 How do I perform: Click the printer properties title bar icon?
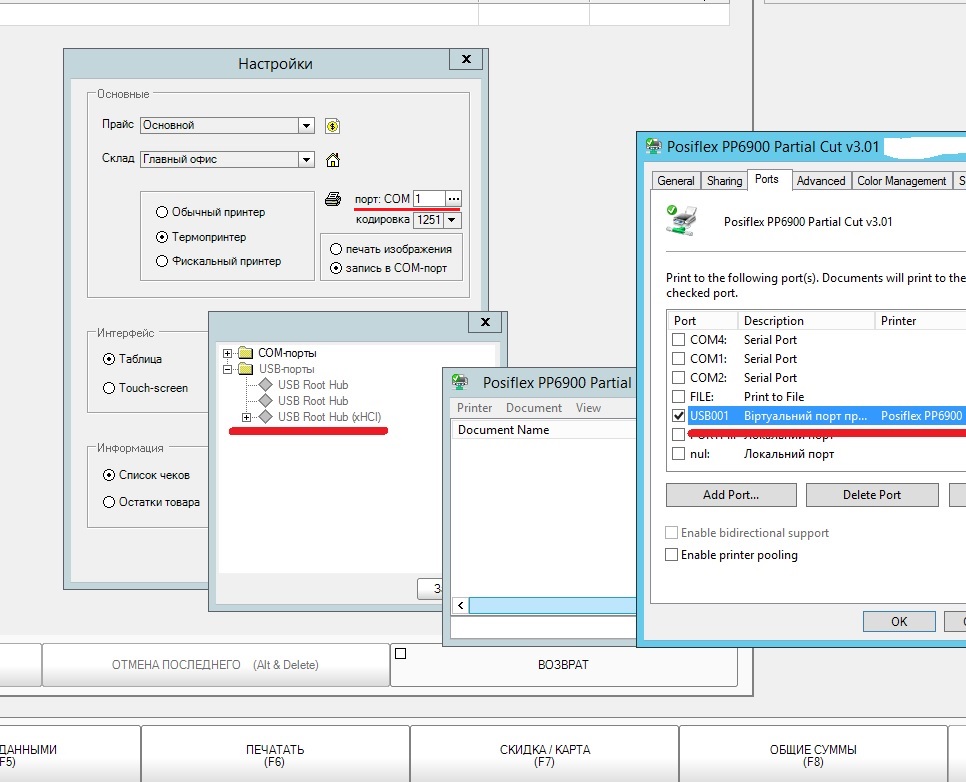tap(653, 147)
